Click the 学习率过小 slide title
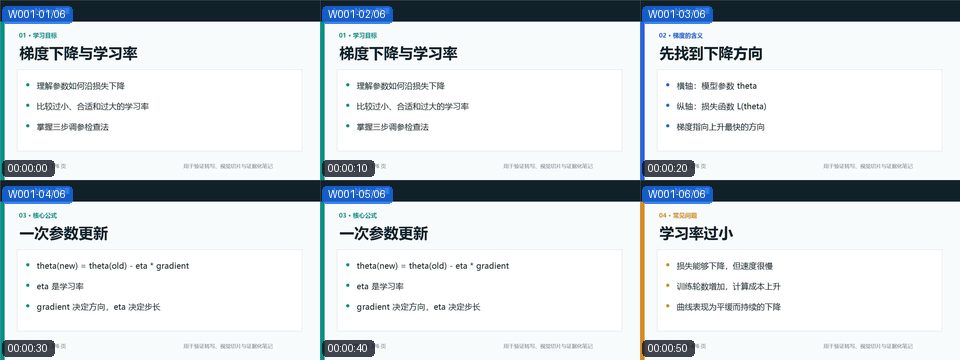The image size is (960, 360). point(696,234)
